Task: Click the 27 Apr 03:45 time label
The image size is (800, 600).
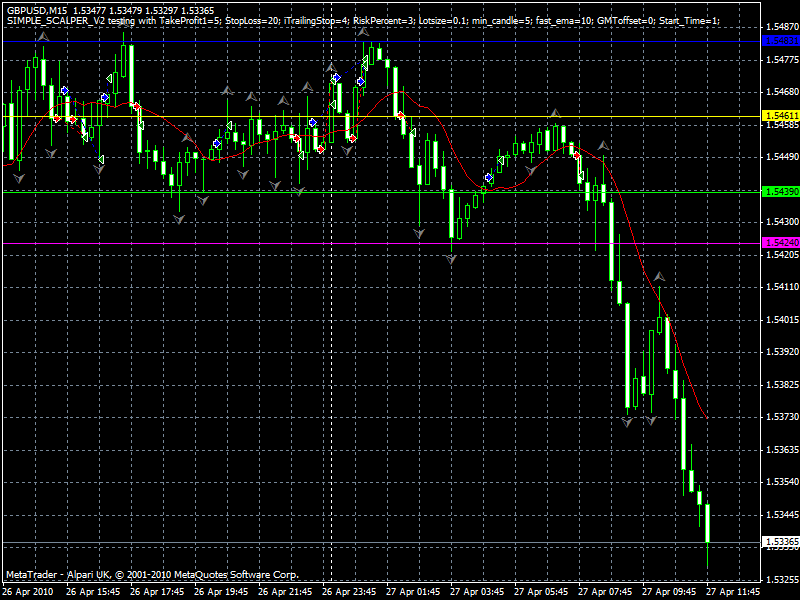Action: pos(477,592)
